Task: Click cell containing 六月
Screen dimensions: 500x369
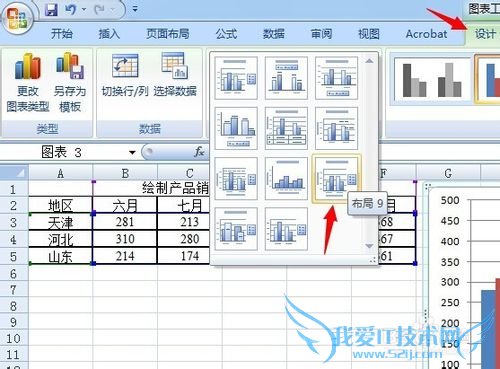Action: [x=125, y=205]
